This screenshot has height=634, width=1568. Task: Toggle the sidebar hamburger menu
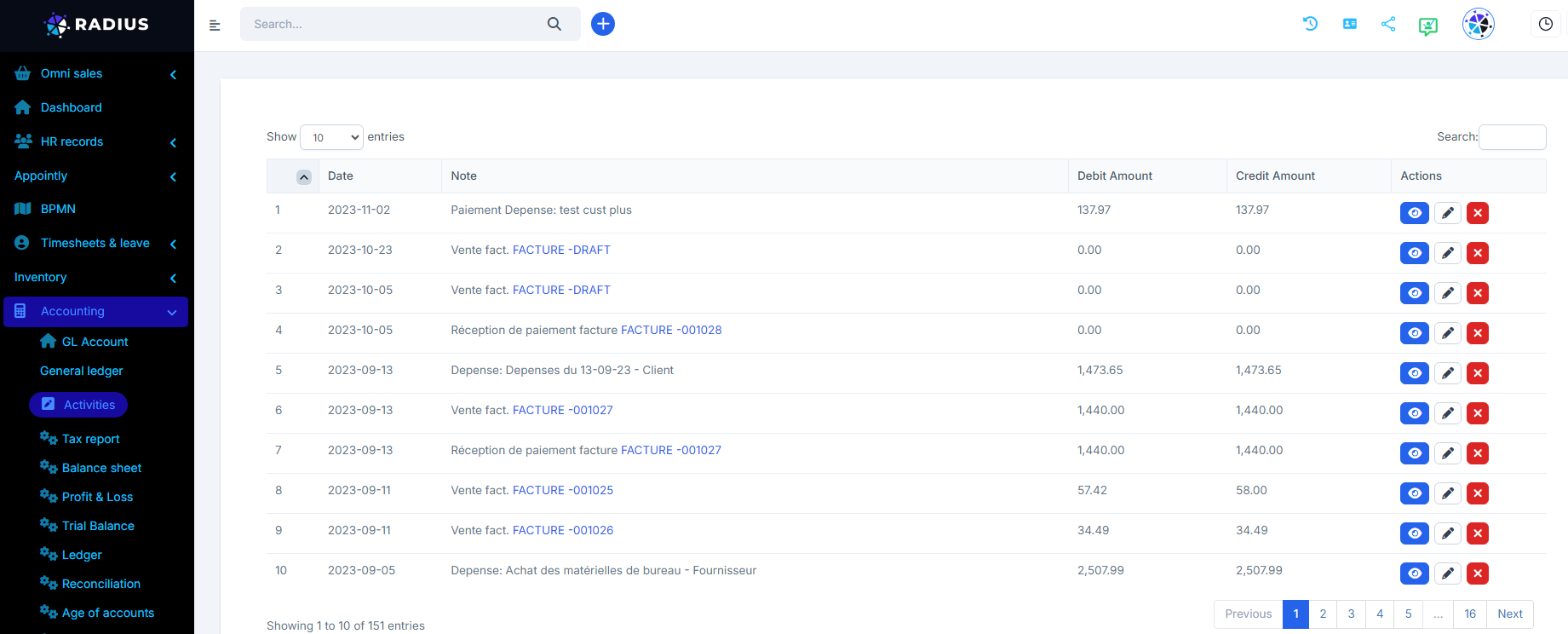[215, 26]
